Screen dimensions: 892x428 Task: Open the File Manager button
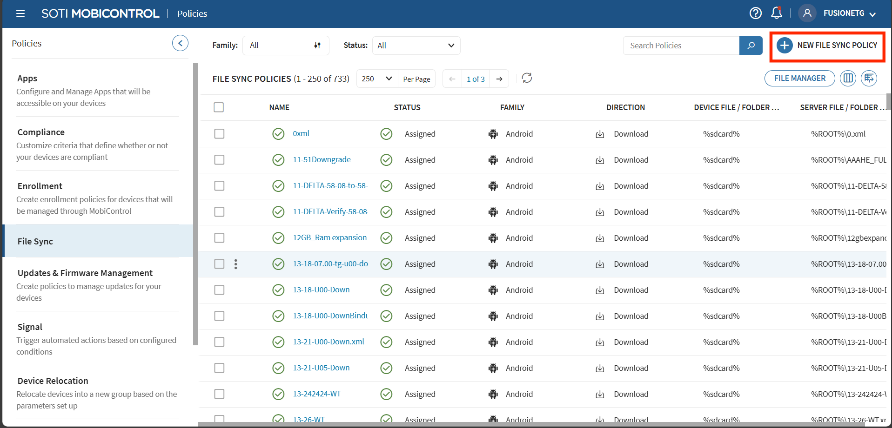click(x=799, y=78)
